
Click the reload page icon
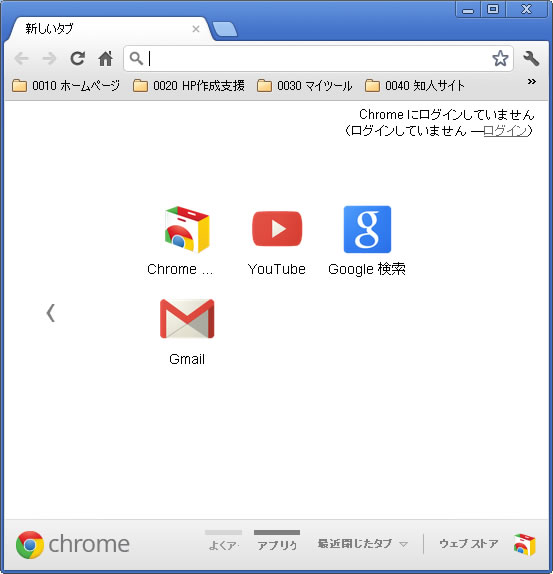(78, 58)
